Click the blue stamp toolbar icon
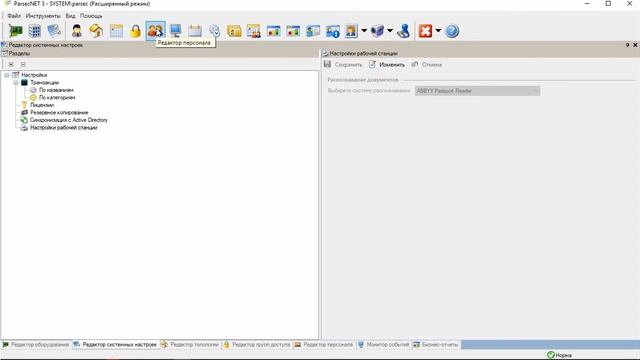640x360 pixels. pos(404,31)
